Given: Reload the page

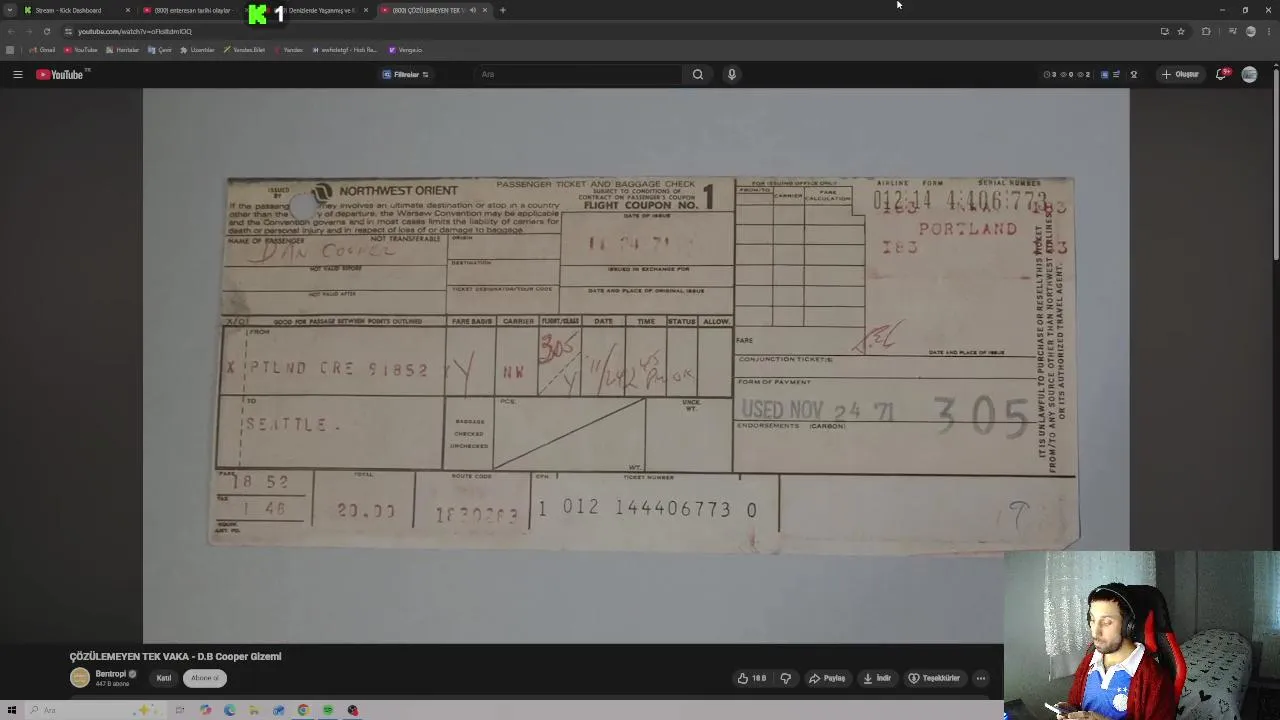Looking at the screenshot, I should 46,31.
